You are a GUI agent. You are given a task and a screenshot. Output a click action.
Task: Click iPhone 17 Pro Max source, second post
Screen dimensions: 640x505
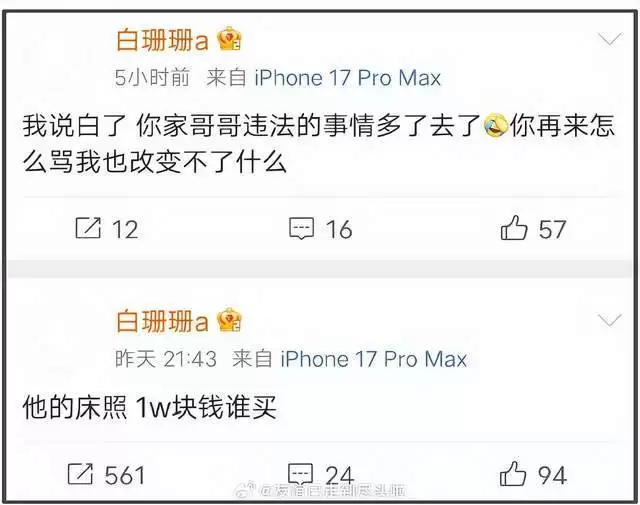[374, 359]
